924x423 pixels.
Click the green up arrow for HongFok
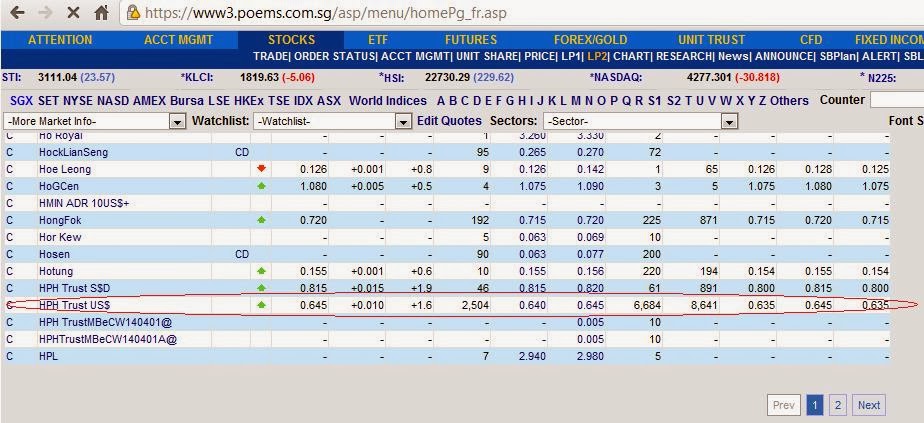pos(262,220)
